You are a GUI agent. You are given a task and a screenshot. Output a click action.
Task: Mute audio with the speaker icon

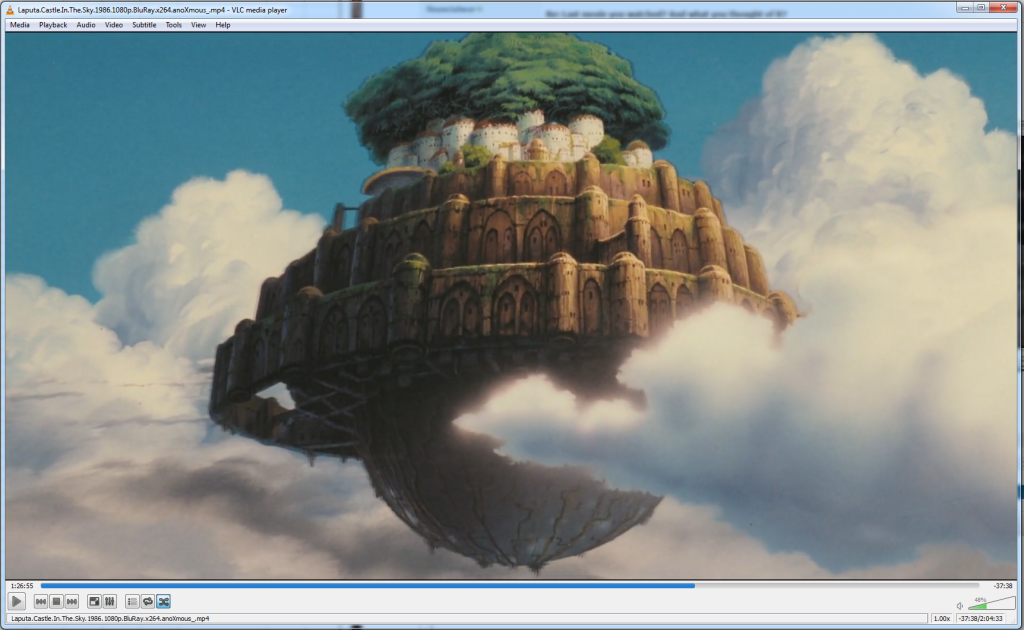[x=960, y=605]
